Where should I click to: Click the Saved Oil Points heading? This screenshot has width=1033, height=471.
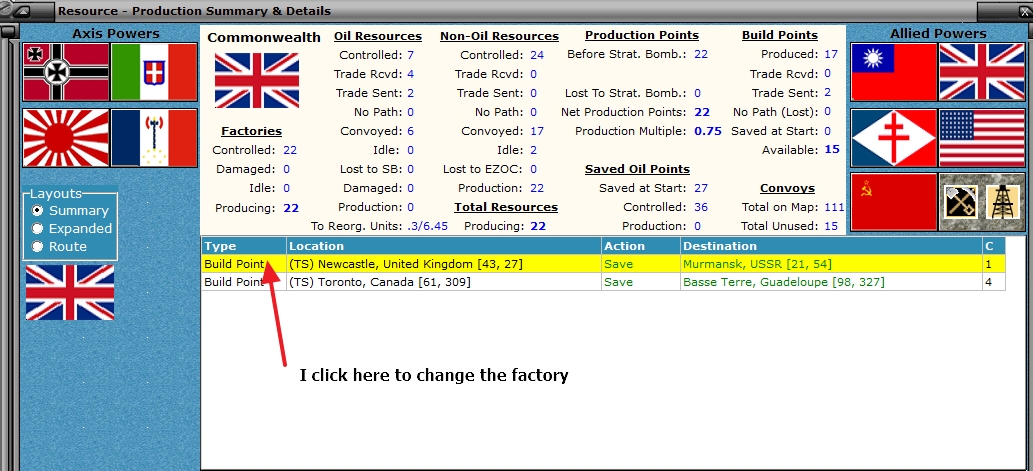coord(637,169)
